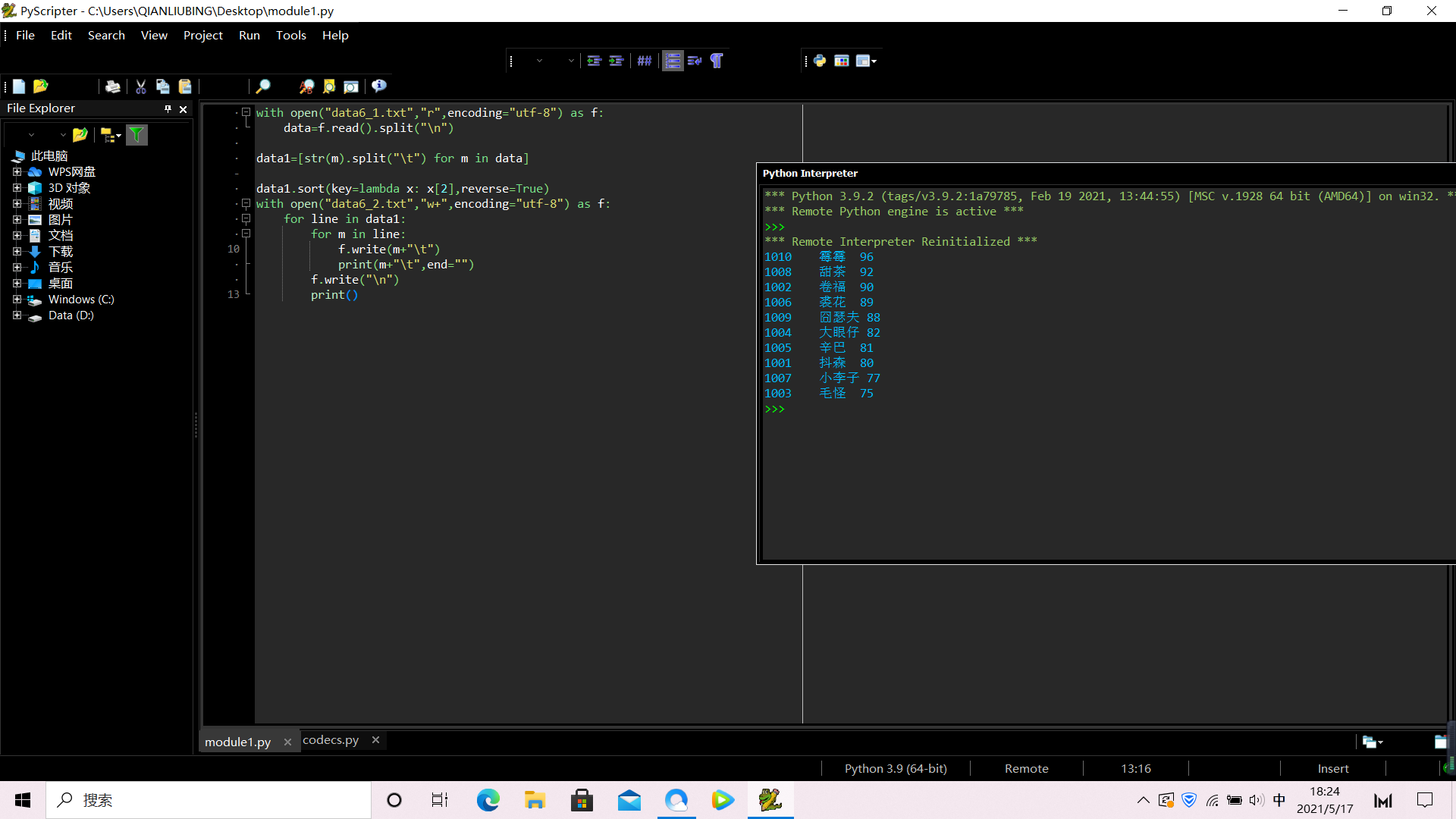Open the layouts dropdown arrow in toolbar

pyautogui.click(x=874, y=61)
